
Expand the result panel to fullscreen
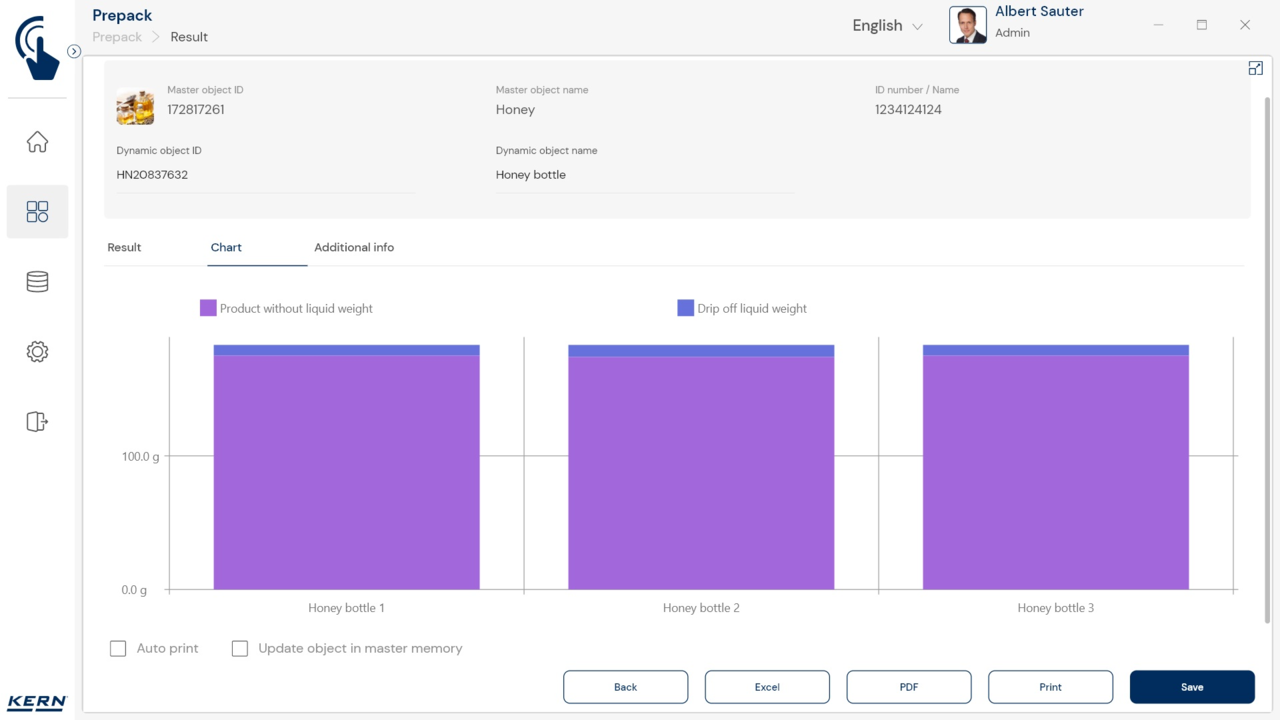point(1255,68)
